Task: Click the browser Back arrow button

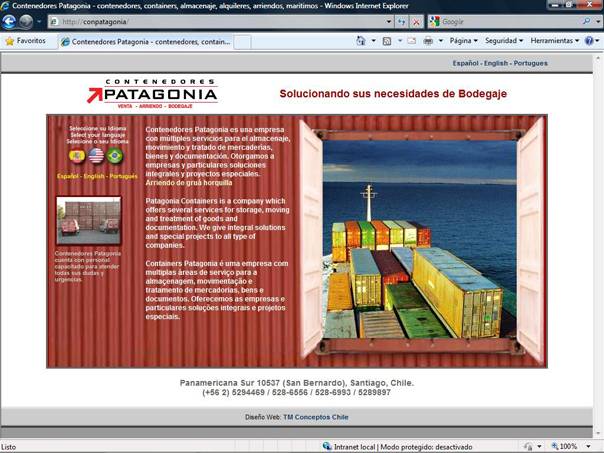Action: tap(10, 21)
